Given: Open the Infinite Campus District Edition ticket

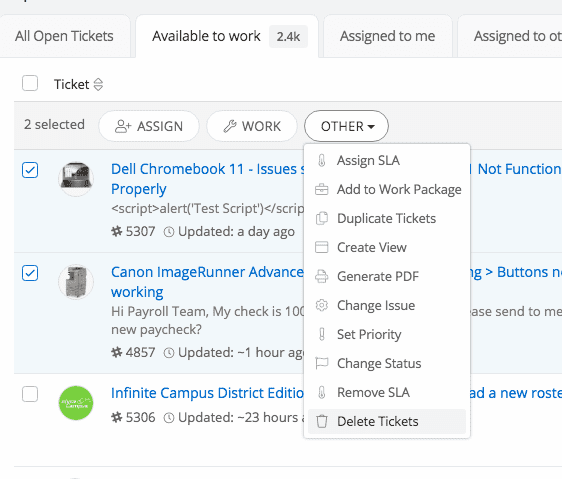Looking at the screenshot, I should [x=207, y=393].
